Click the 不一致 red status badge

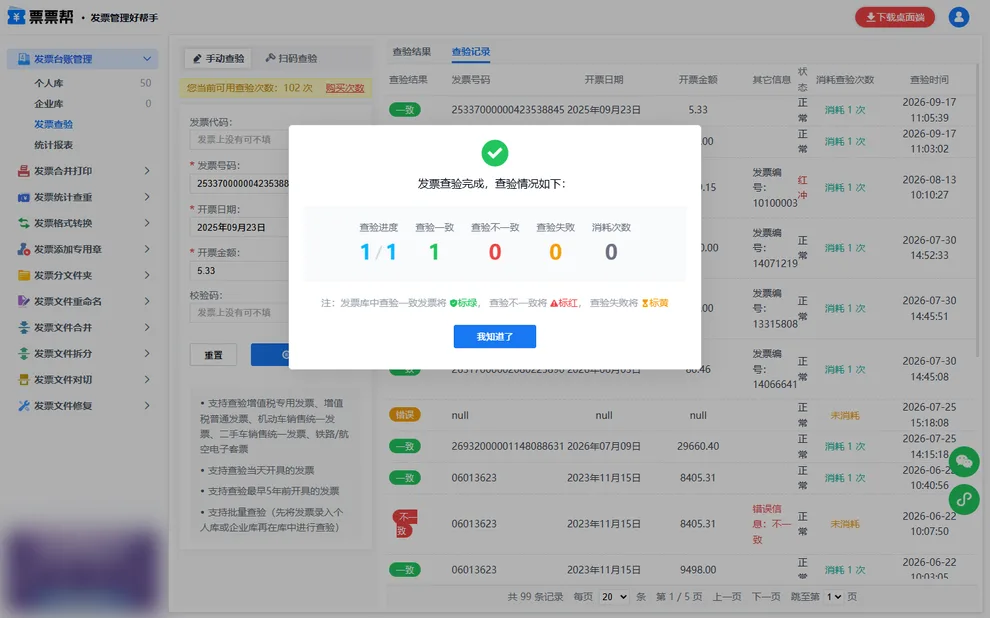click(405, 524)
